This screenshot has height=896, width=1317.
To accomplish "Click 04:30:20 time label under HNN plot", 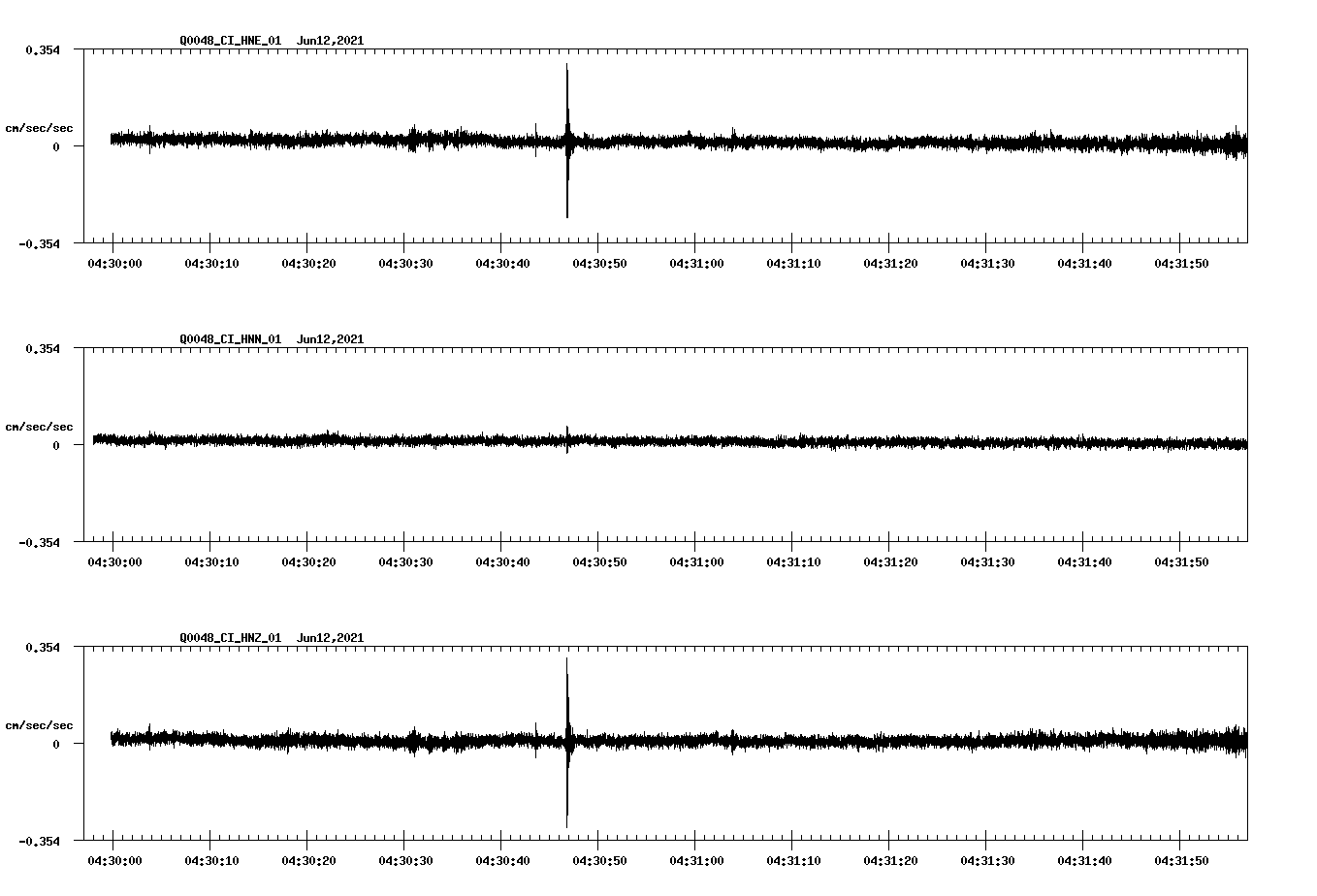I will (308, 562).
